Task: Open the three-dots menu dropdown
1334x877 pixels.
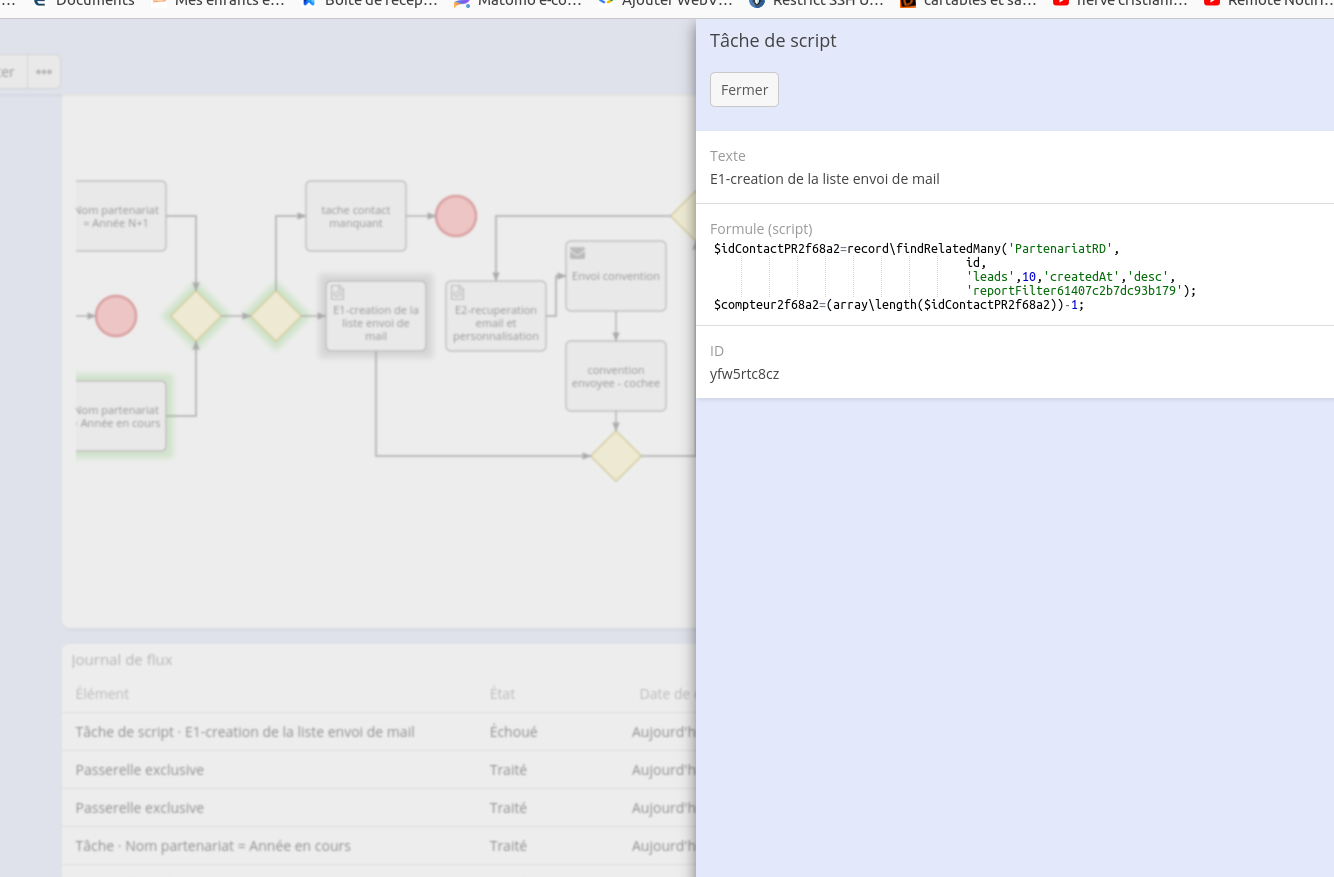Action: point(44,72)
